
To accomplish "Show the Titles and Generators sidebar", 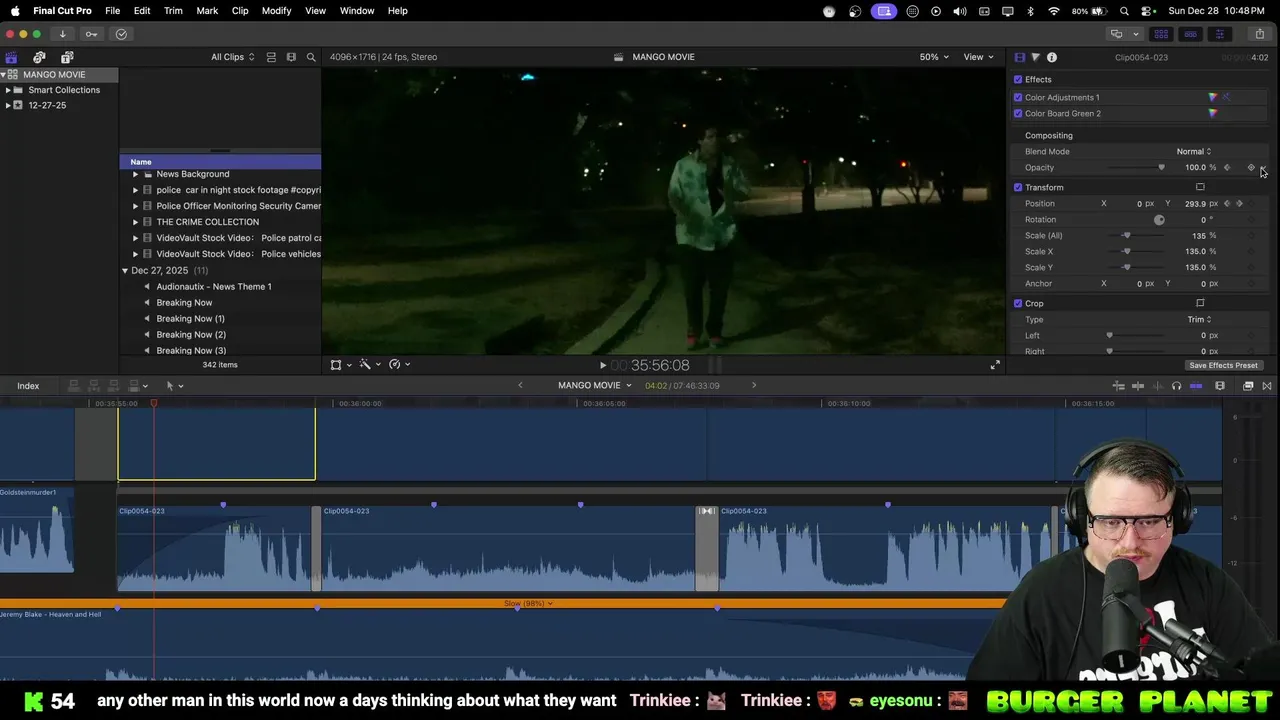I will [67, 57].
